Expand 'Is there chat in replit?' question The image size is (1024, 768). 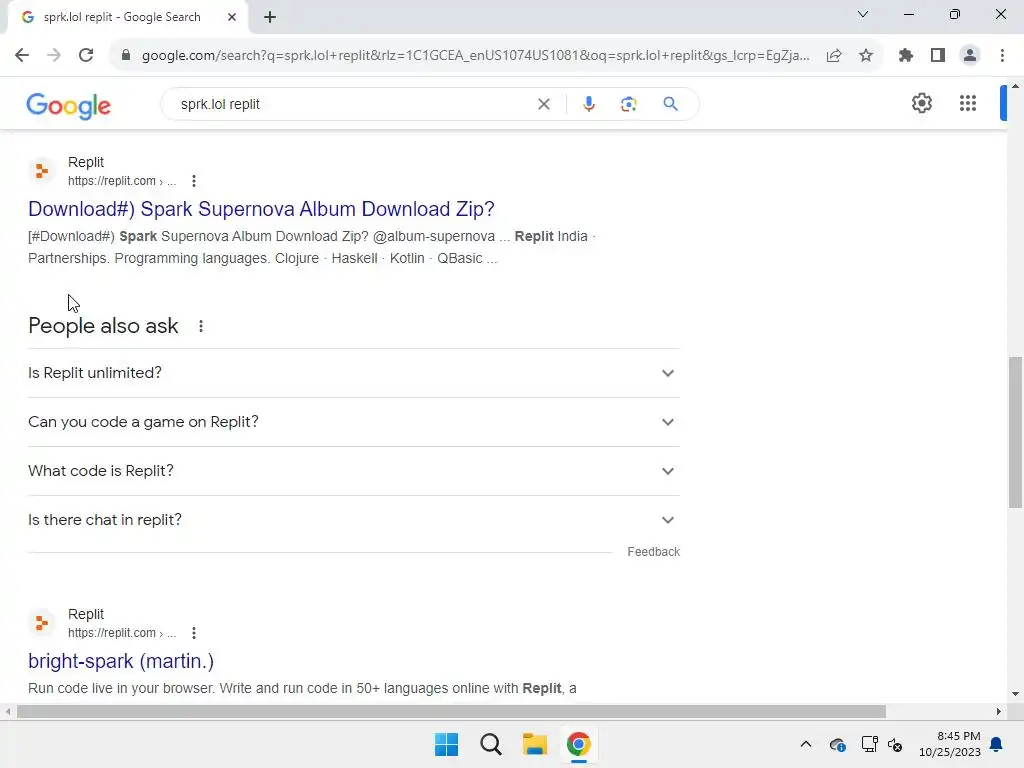(354, 520)
